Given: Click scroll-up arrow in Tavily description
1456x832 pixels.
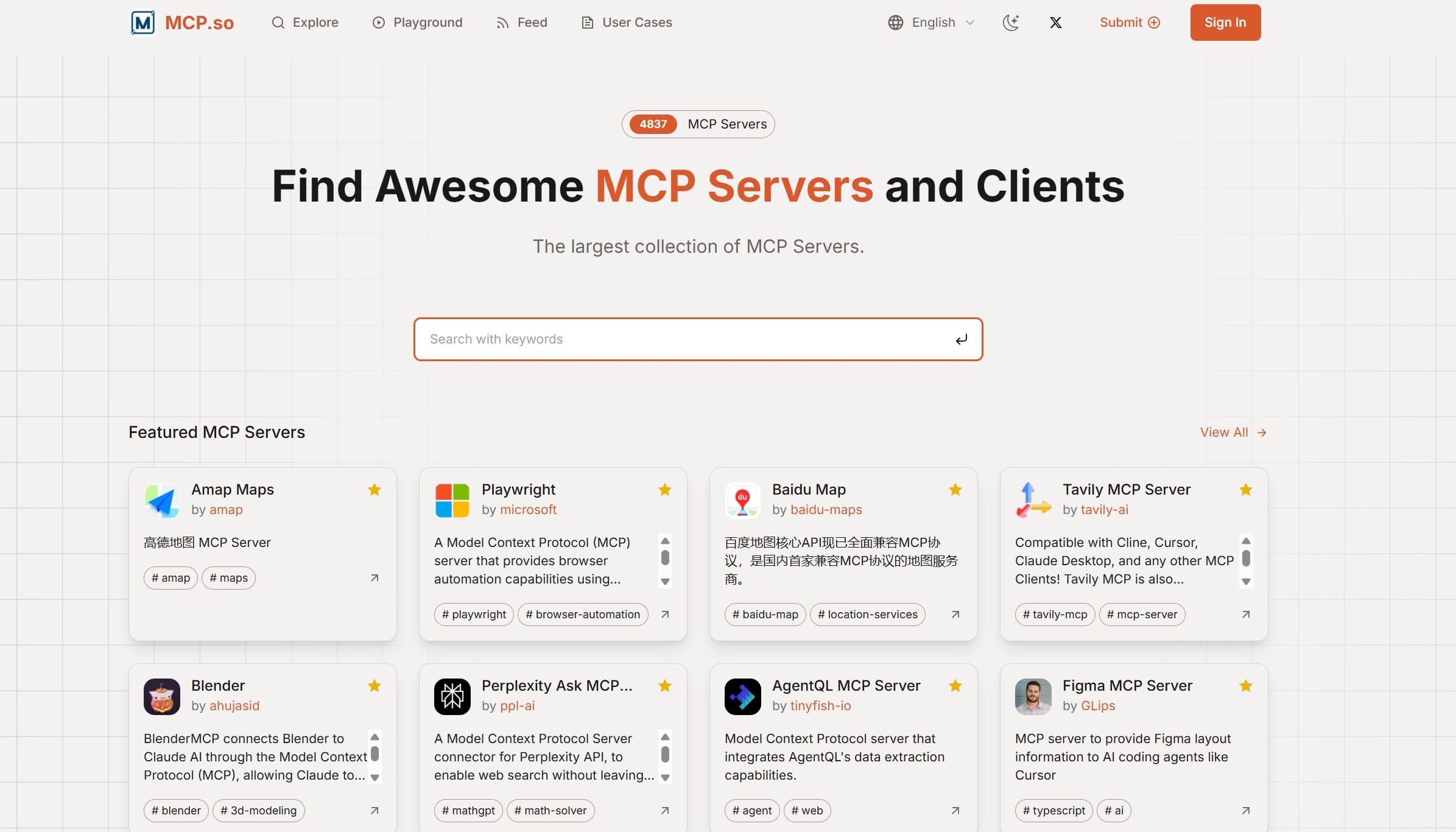Looking at the screenshot, I should pyautogui.click(x=1247, y=541).
